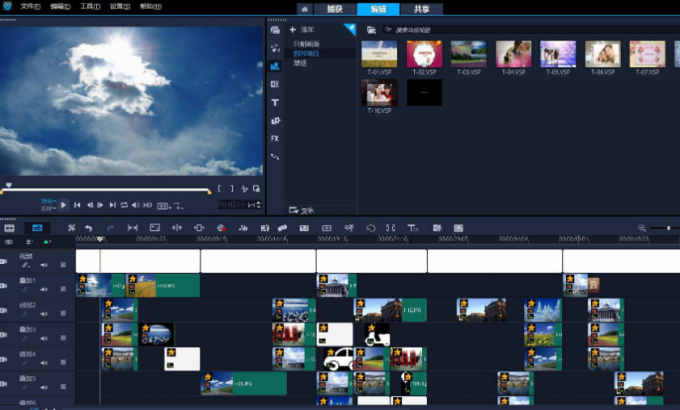The image size is (680, 410).
Task: Click the Mark-in bracket icon
Action: 219,188
